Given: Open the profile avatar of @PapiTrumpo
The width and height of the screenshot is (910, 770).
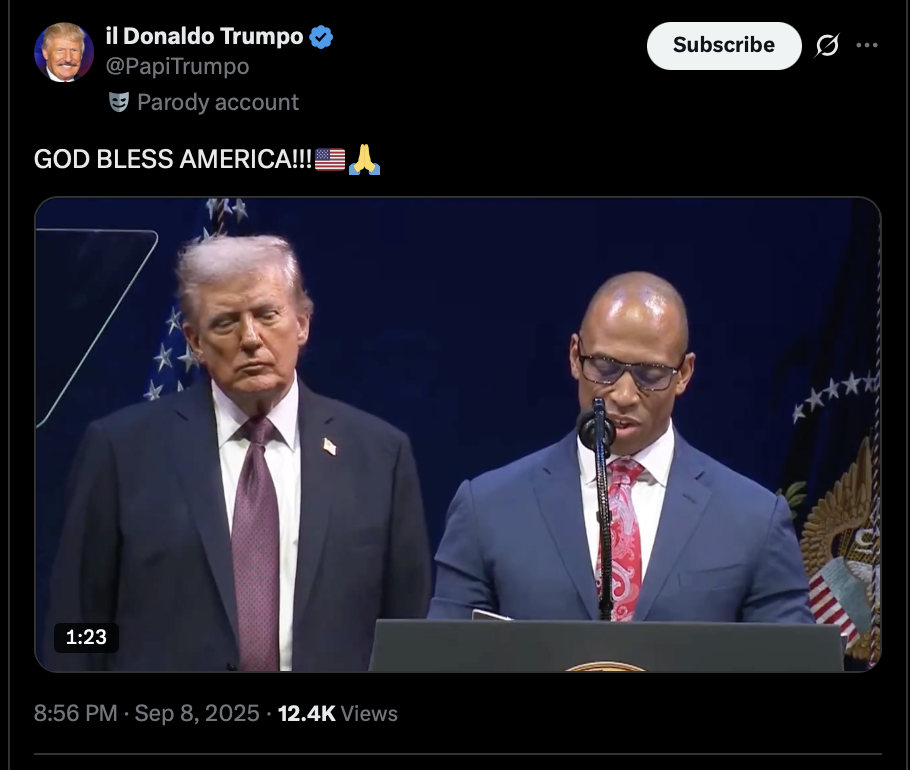Looking at the screenshot, I should (64, 52).
